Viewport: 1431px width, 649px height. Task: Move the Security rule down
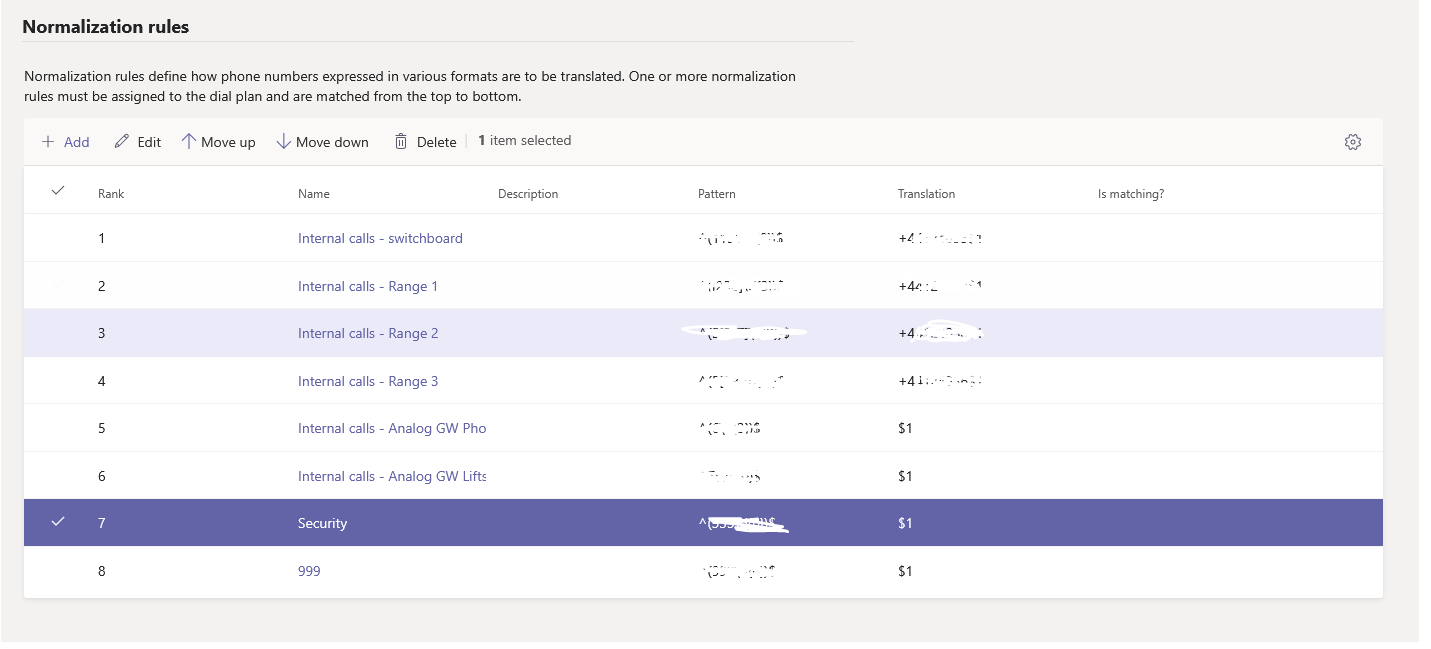point(322,141)
